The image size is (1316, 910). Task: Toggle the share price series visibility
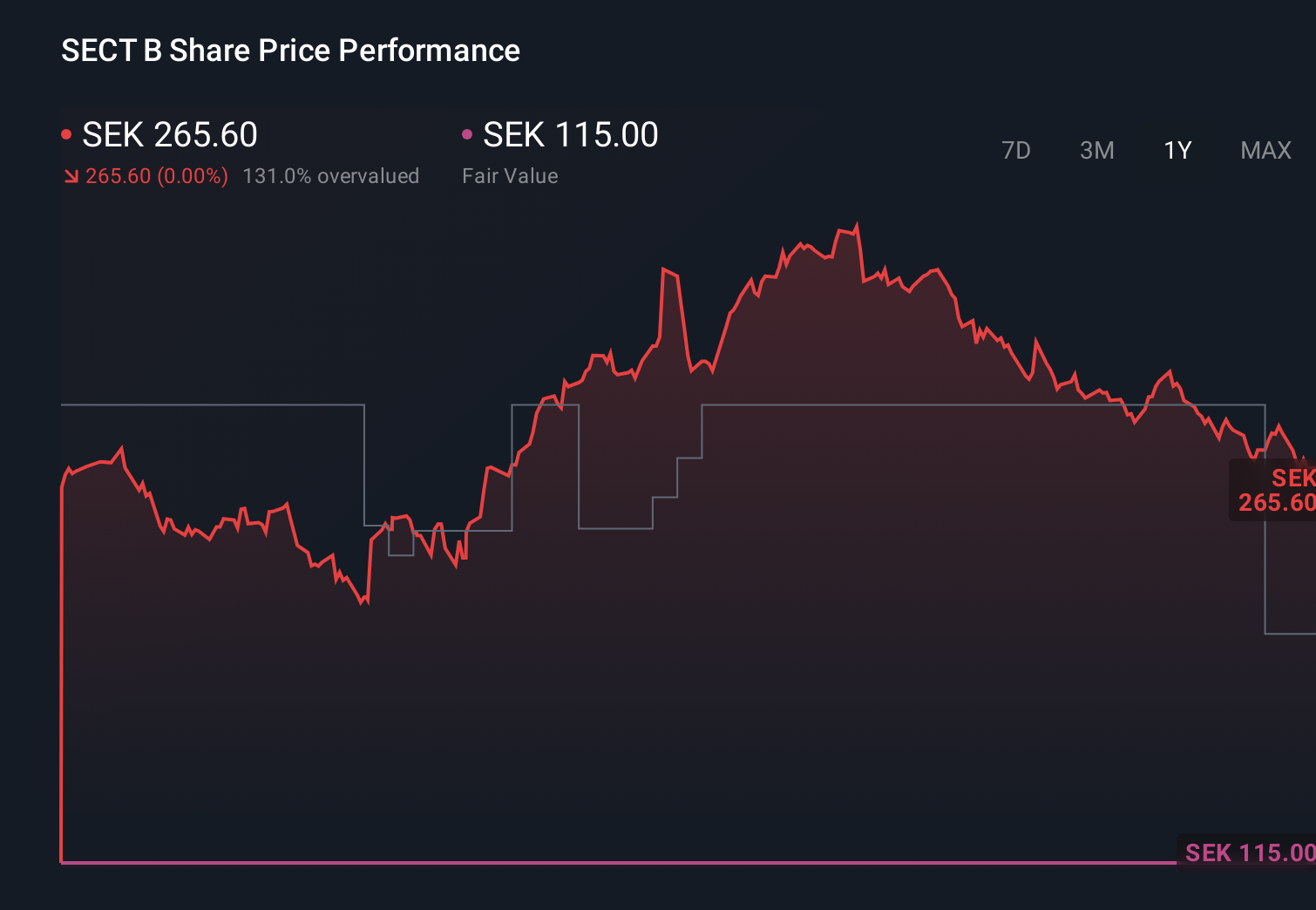pos(169,134)
